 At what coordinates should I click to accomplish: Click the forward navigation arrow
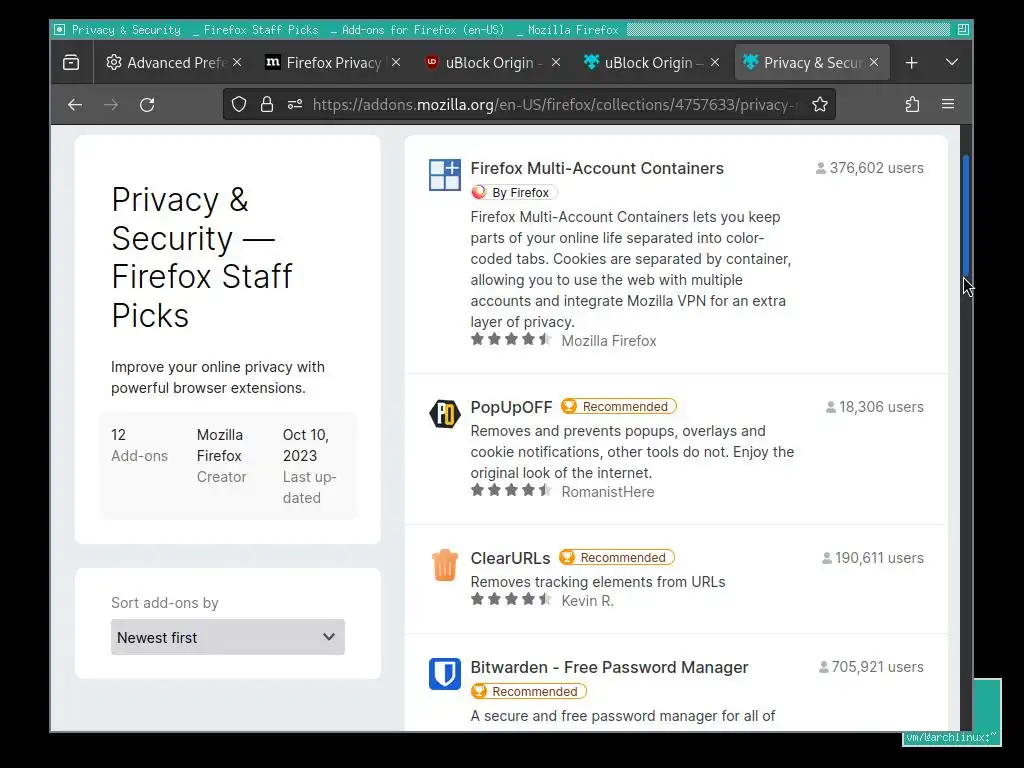111,104
